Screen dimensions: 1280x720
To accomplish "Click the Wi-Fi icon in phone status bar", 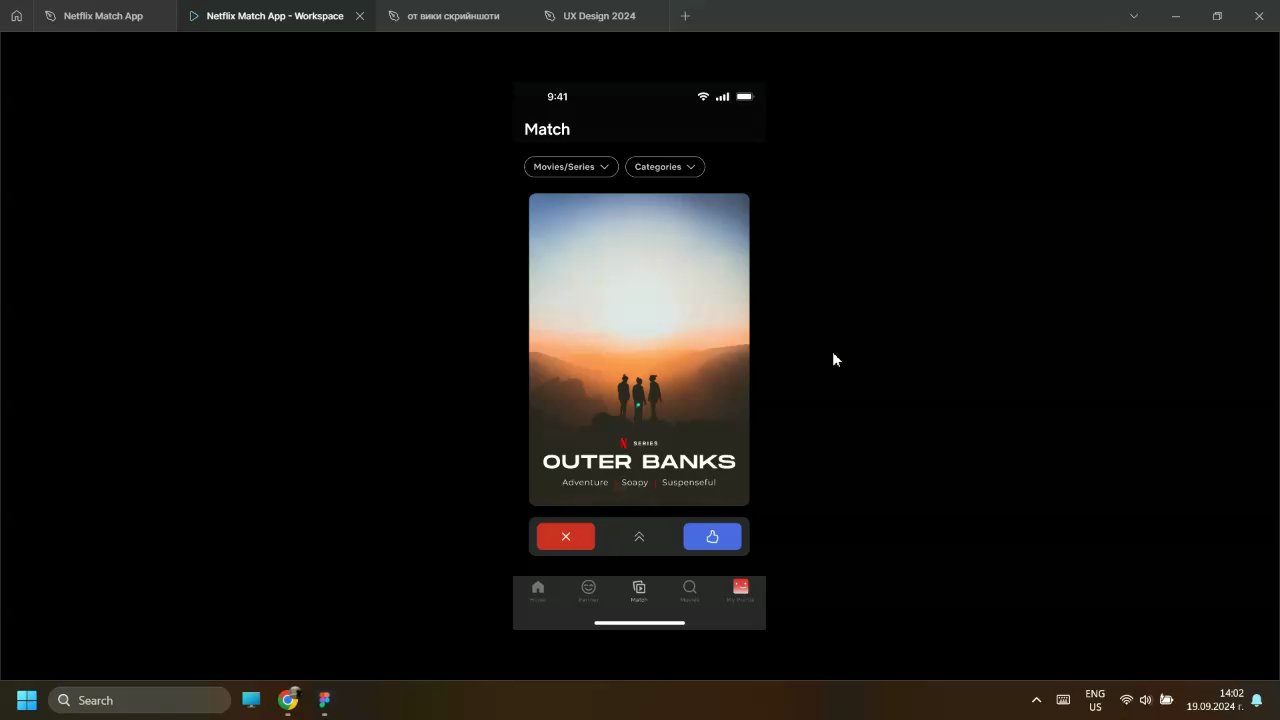I will click(x=703, y=97).
